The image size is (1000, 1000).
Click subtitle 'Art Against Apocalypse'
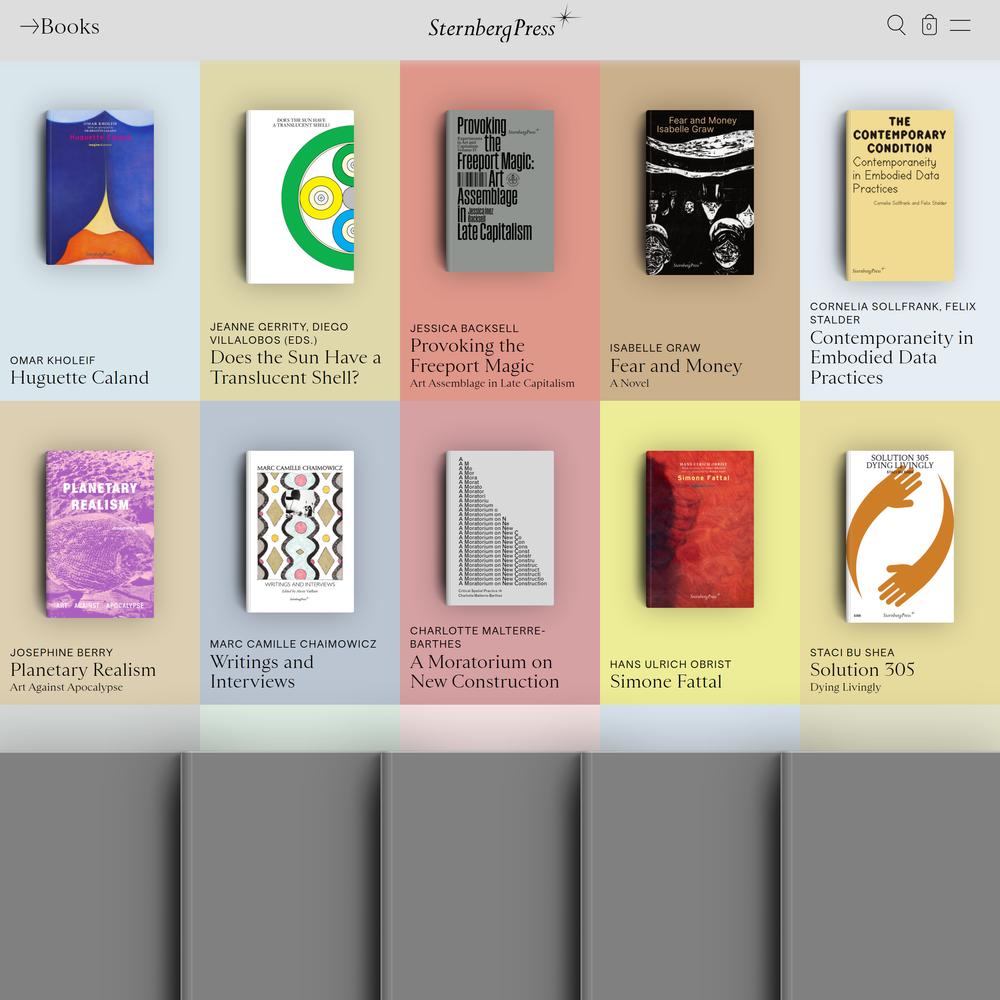pos(66,687)
